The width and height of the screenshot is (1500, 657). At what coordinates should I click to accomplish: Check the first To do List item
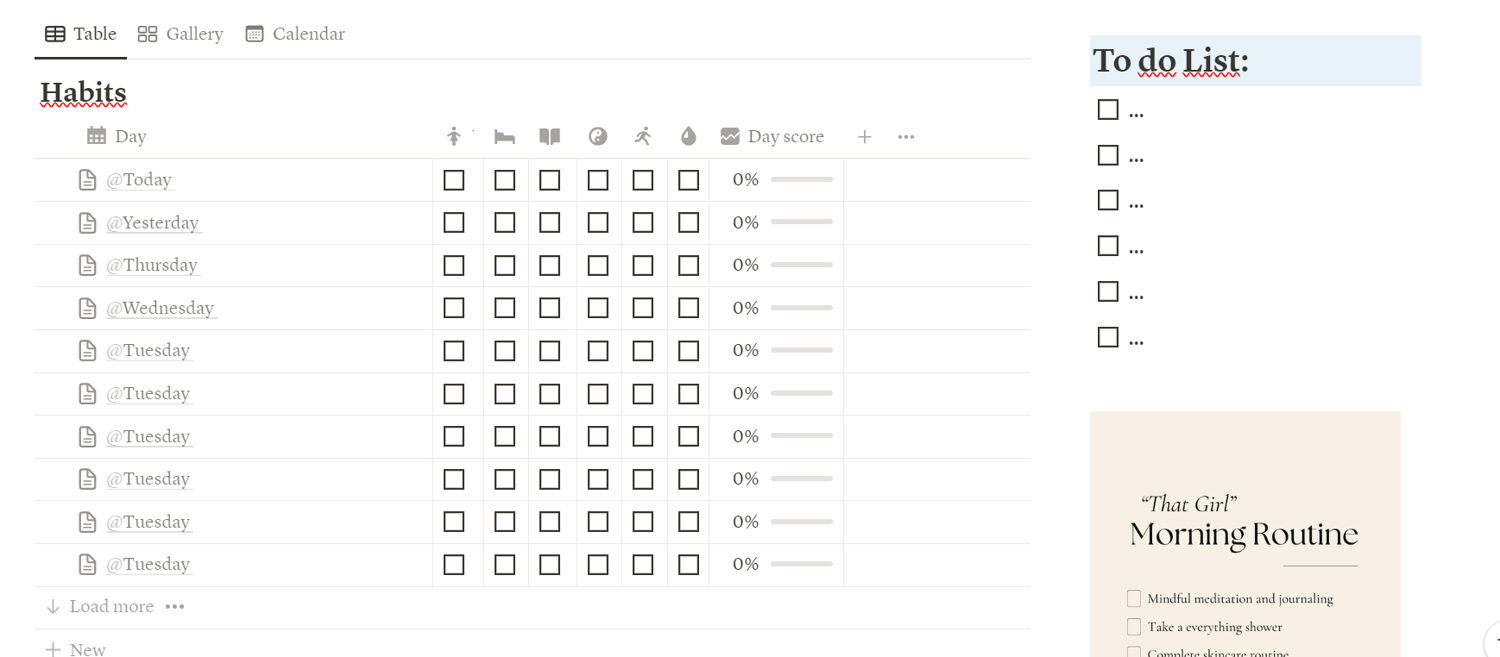pyautogui.click(x=1108, y=110)
